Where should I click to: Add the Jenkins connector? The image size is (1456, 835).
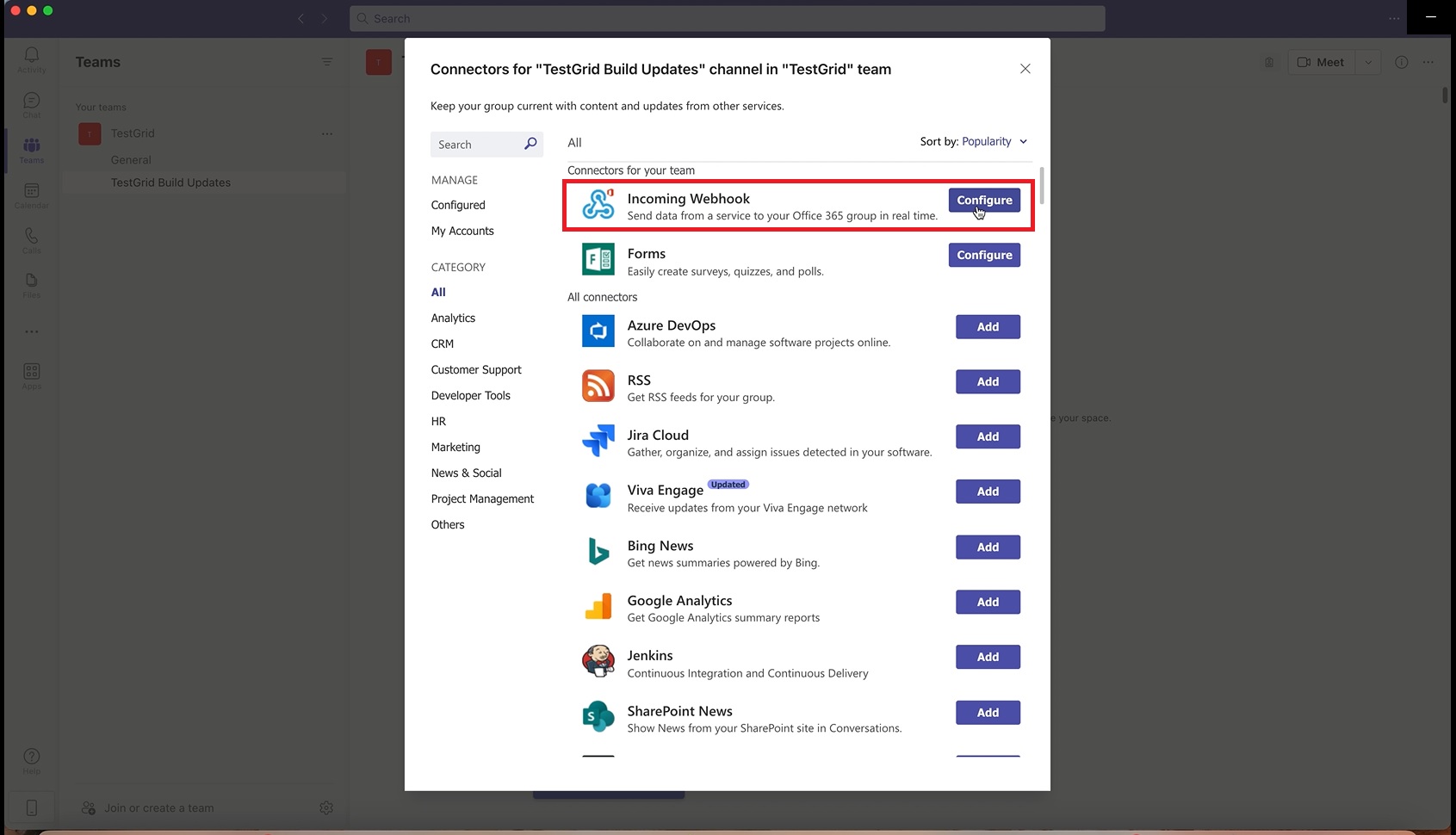point(988,657)
